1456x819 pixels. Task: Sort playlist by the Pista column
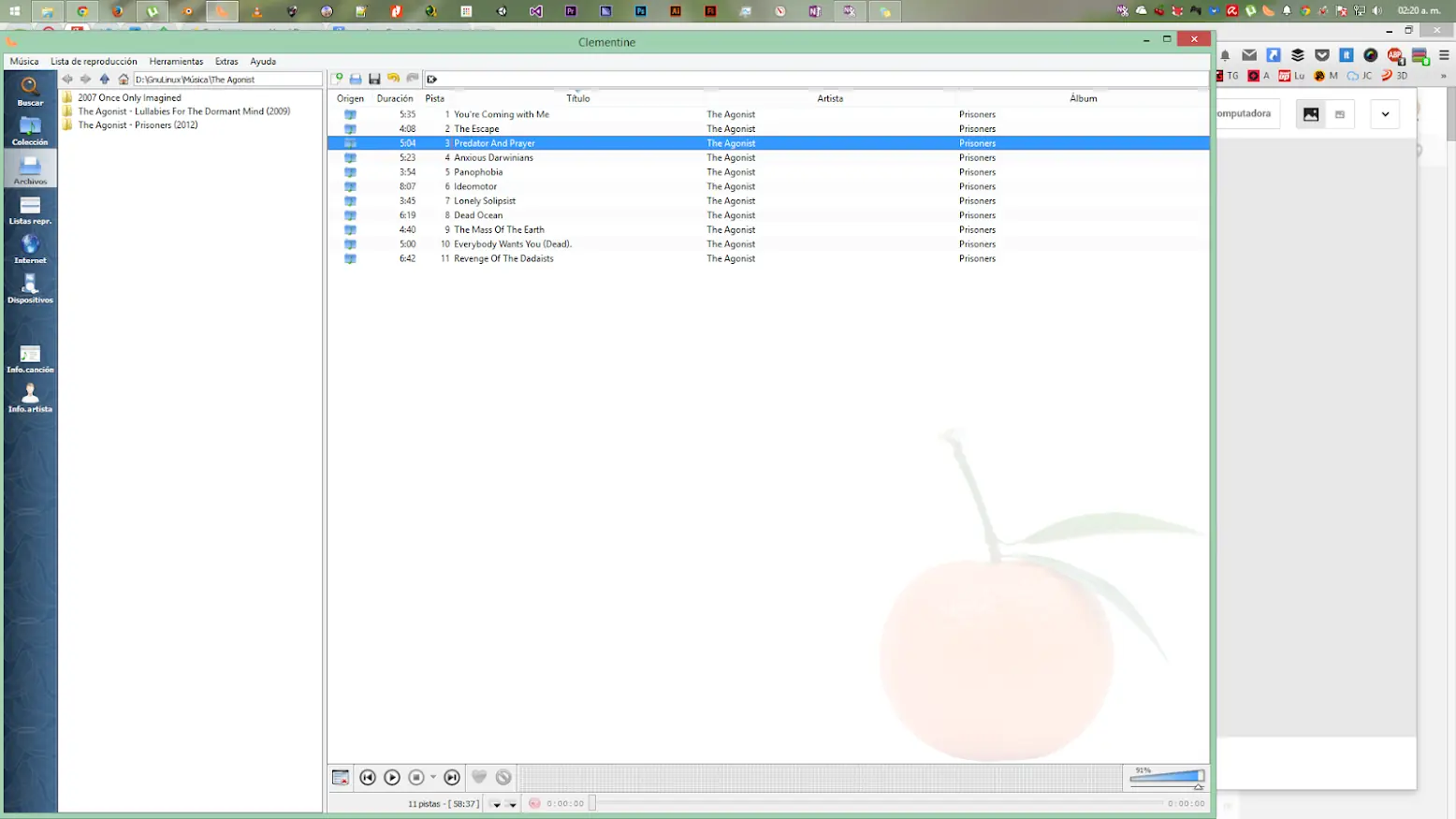(x=435, y=98)
